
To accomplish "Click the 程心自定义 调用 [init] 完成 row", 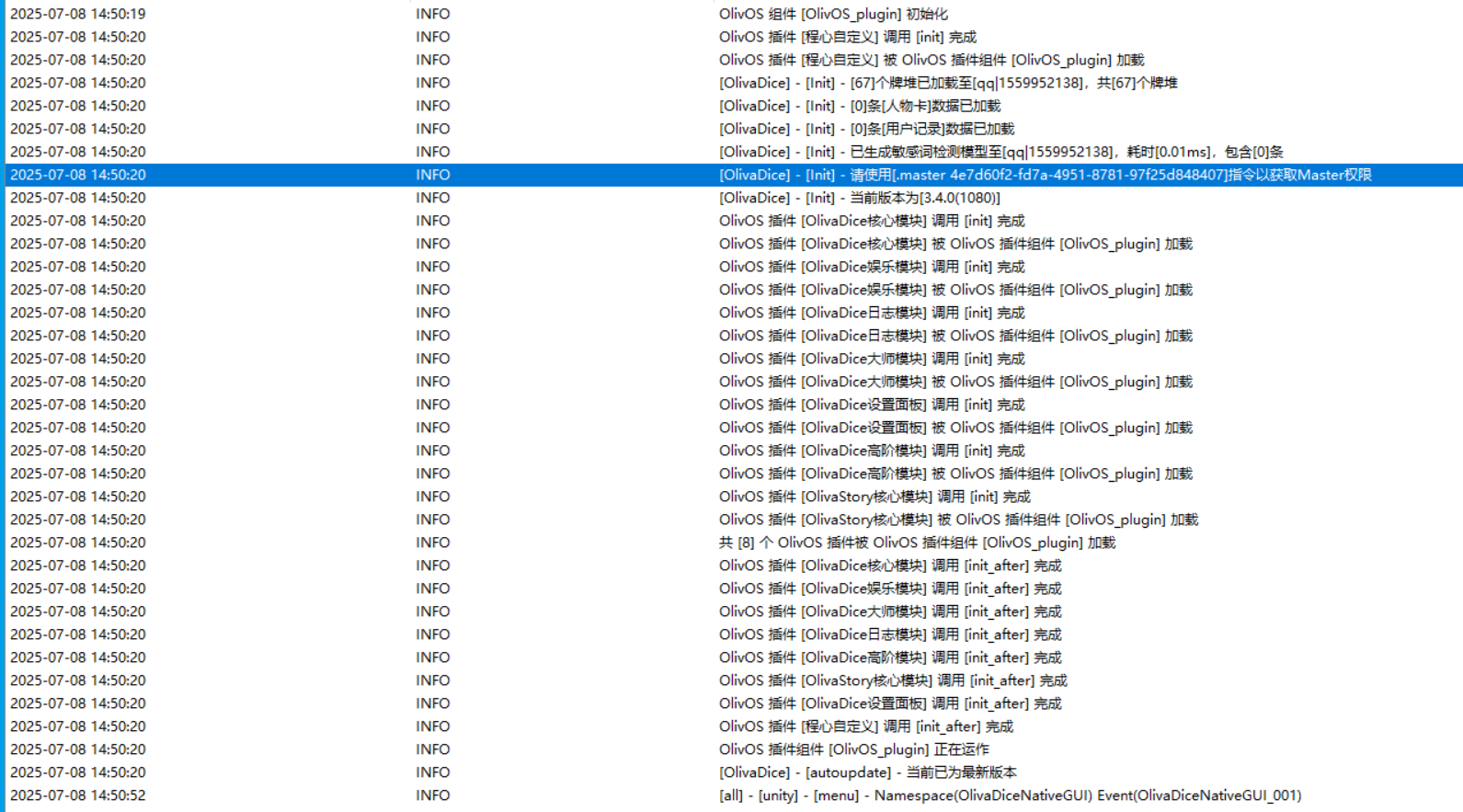I will pyautogui.click(x=847, y=37).
